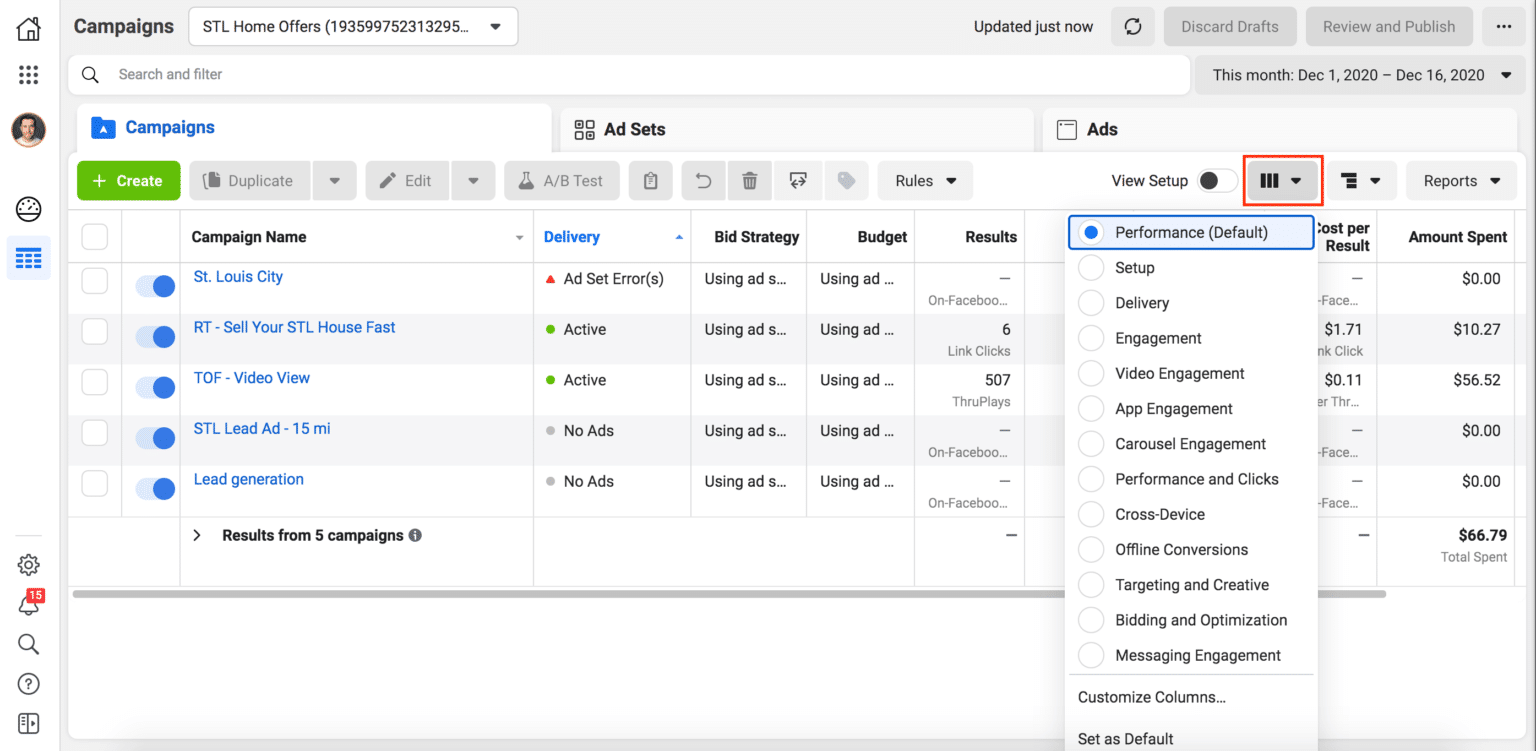Open Ads Manager notifications bell
Screen dimensions: 1536x751
[x=28, y=604]
